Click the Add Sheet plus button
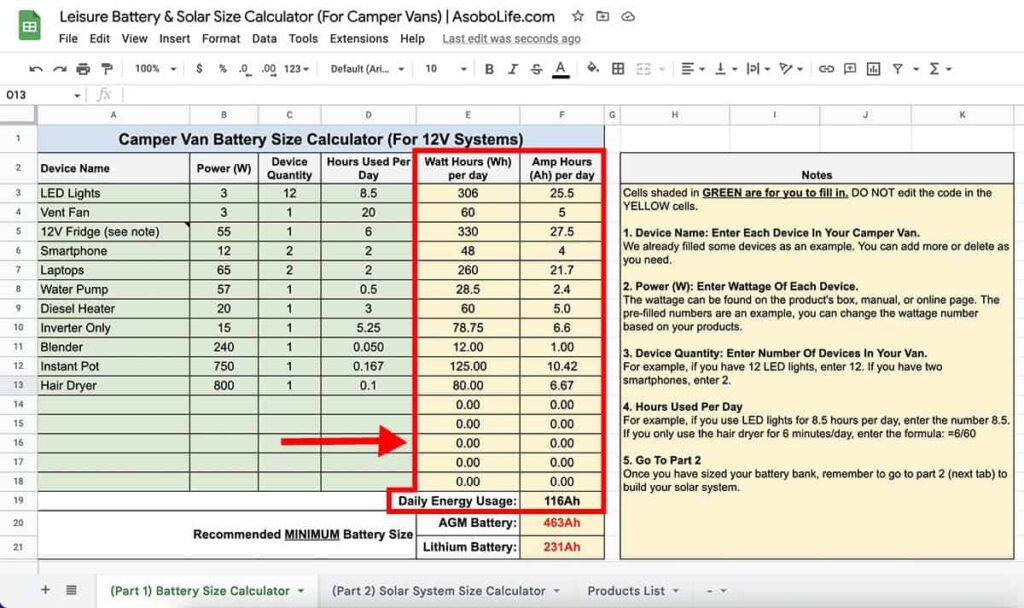The height and width of the screenshot is (608, 1024). pos(46,590)
